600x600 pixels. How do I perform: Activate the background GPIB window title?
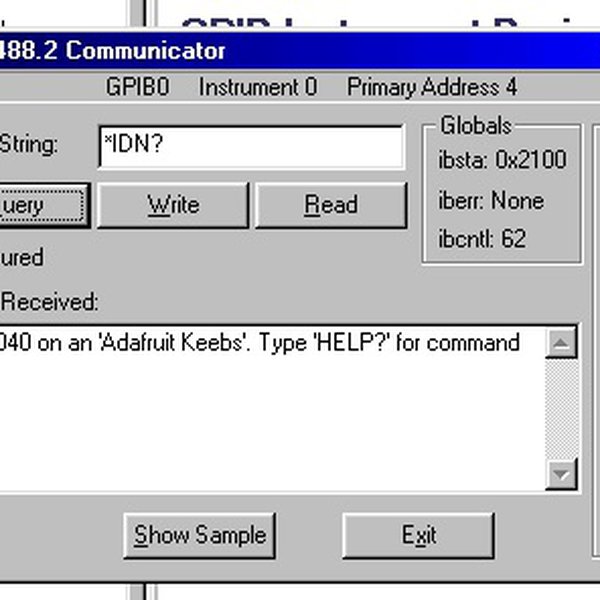tap(380, 16)
